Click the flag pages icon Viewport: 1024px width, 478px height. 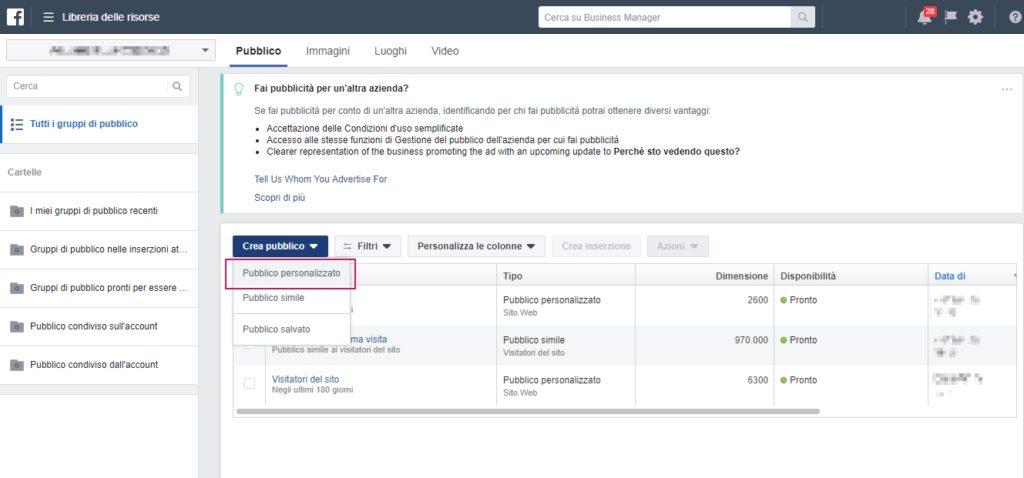point(951,17)
